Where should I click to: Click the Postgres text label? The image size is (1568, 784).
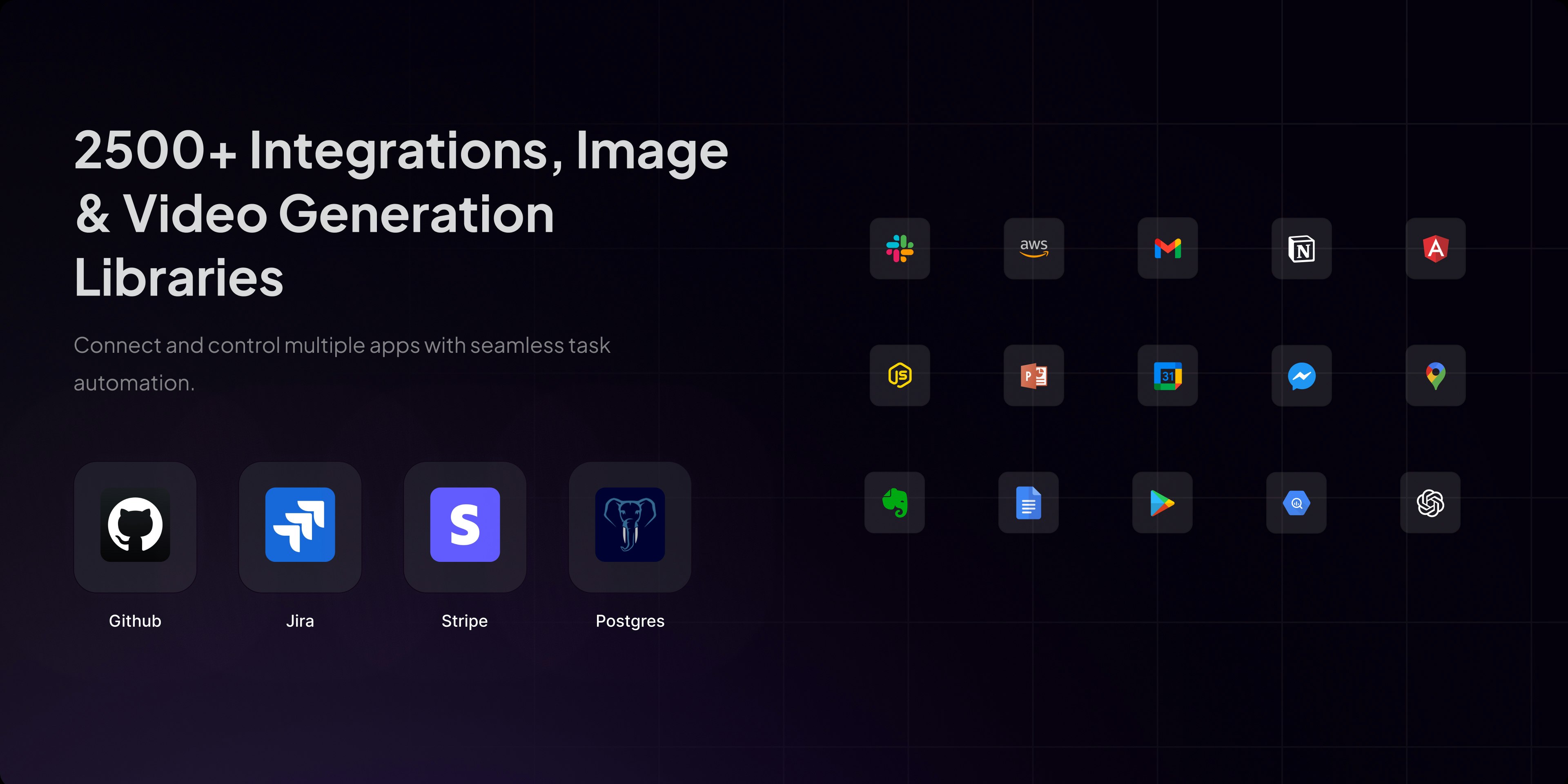click(630, 621)
